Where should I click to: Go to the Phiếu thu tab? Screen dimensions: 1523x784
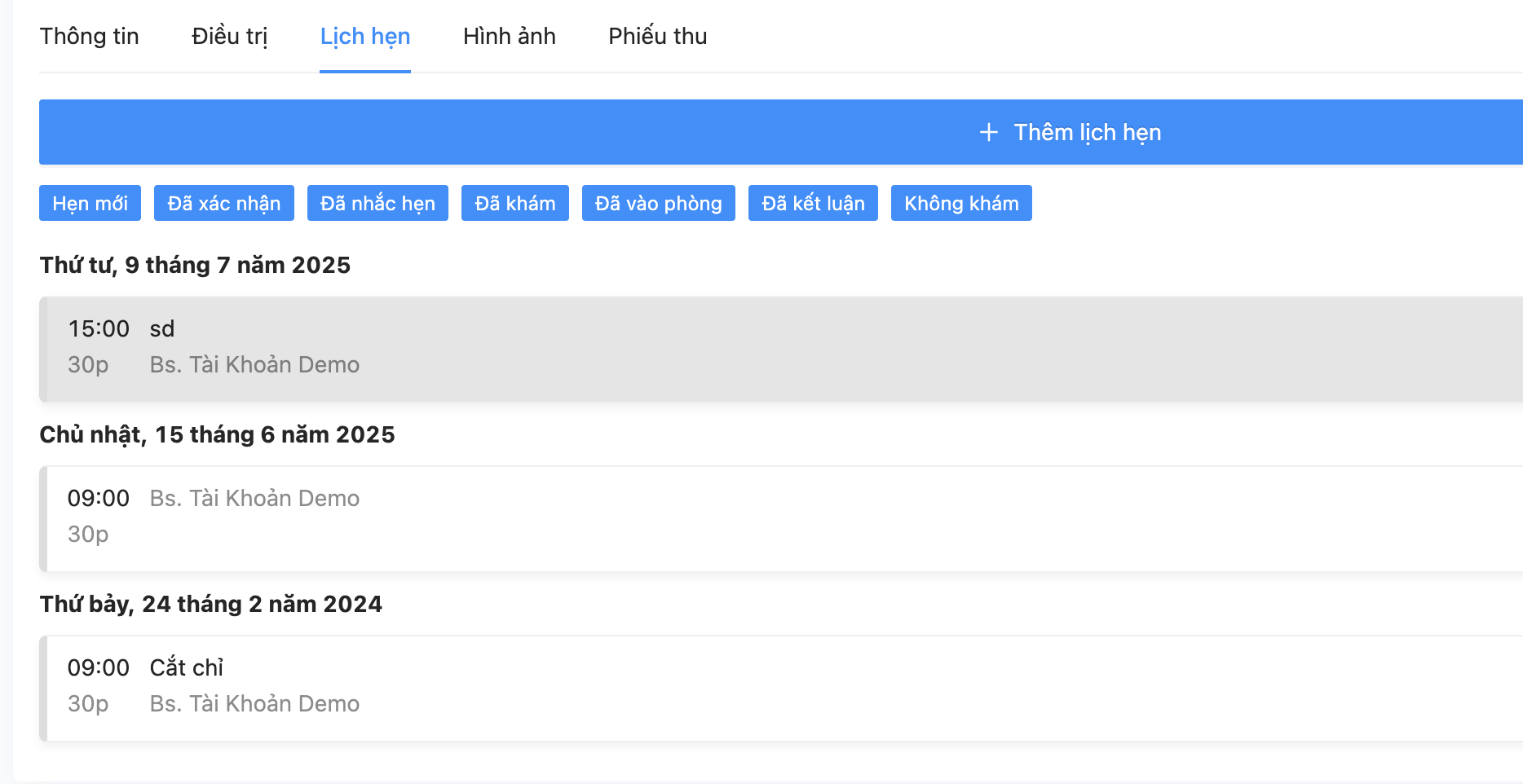(x=657, y=37)
